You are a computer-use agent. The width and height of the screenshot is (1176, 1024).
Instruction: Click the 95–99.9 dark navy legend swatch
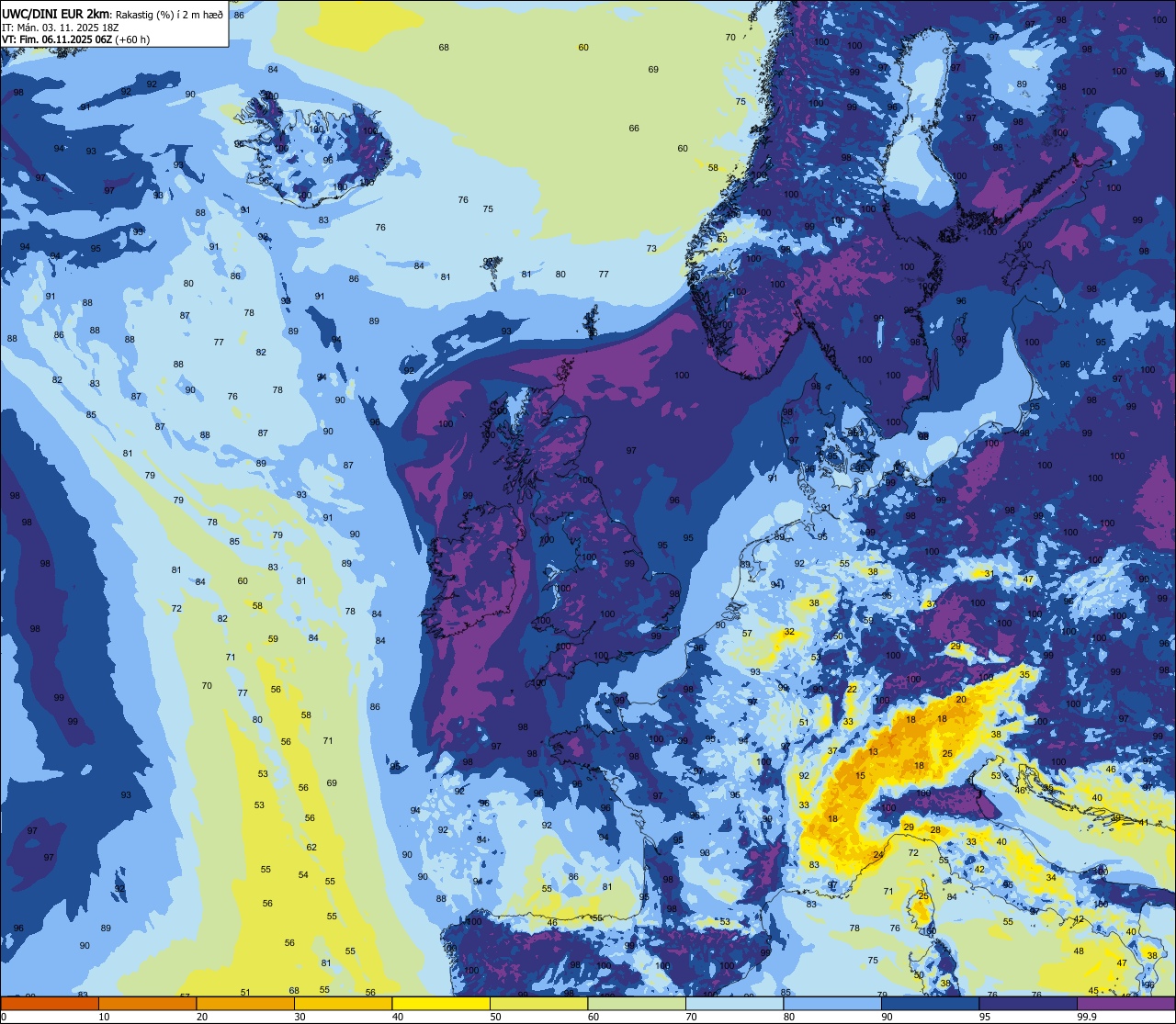click(x=1028, y=1003)
